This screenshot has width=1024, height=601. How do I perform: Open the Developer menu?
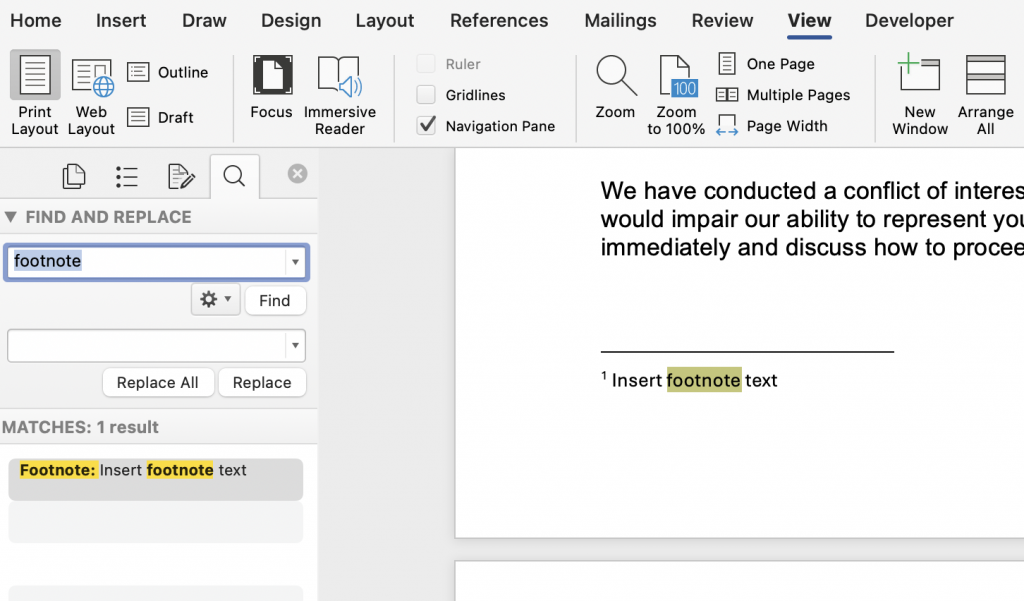[909, 21]
